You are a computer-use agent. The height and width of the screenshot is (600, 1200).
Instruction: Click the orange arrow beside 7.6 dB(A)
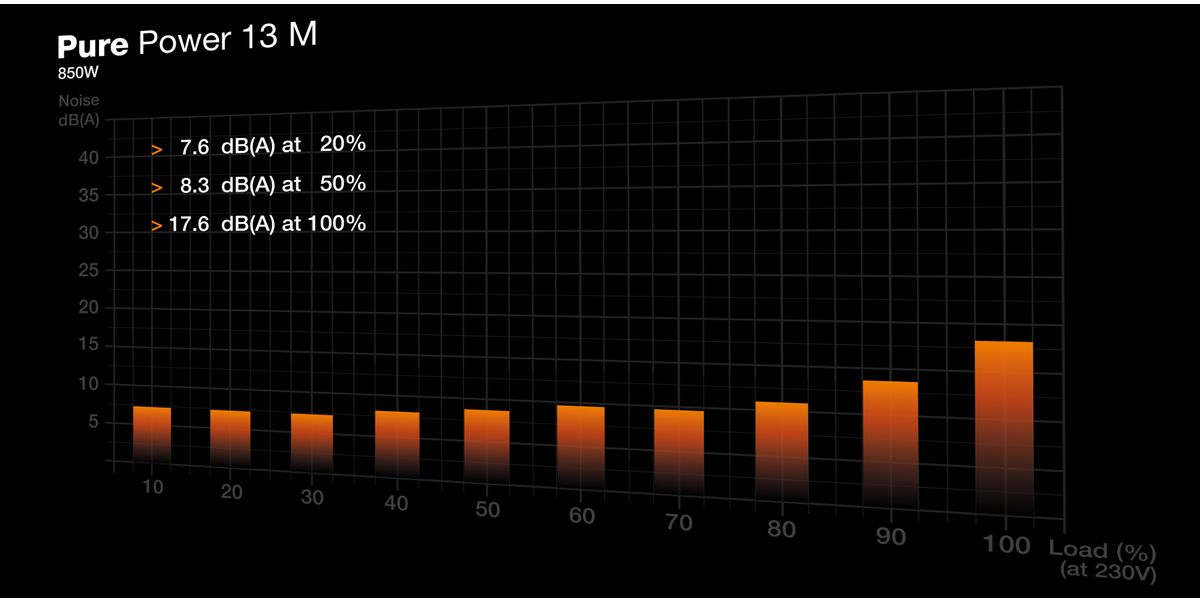tap(156, 148)
